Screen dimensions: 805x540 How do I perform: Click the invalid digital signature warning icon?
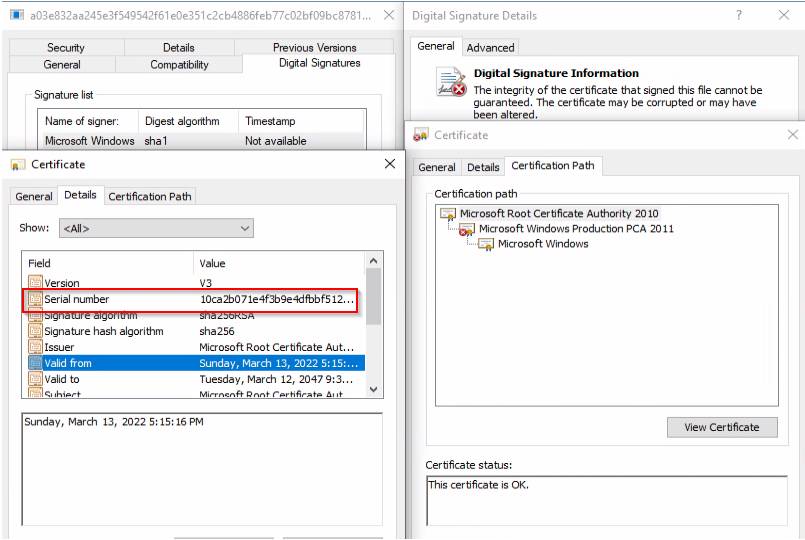pyautogui.click(x=451, y=82)
